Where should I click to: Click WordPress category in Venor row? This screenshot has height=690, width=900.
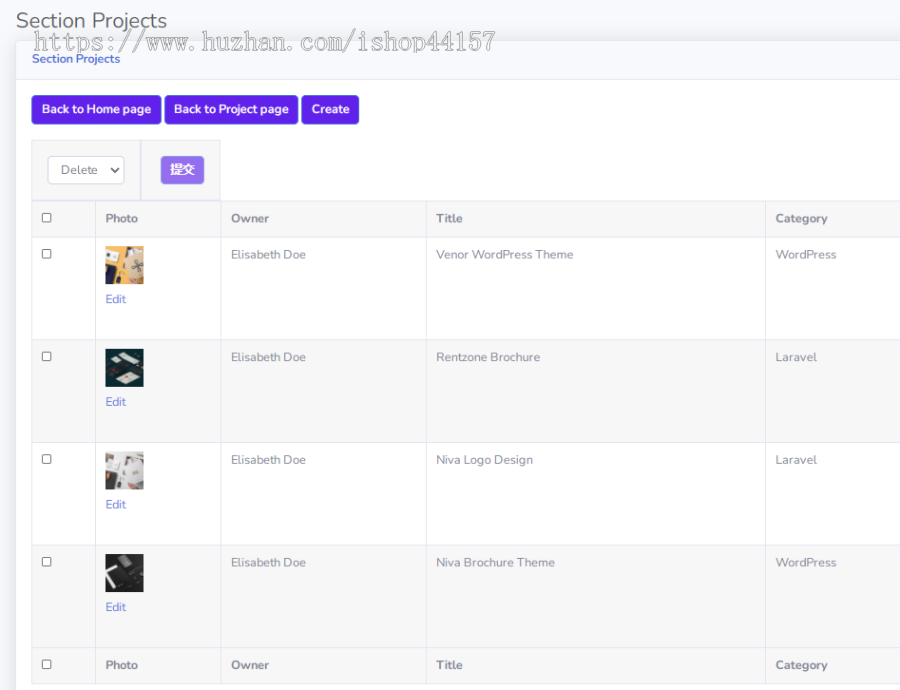[x=806, y=254]
